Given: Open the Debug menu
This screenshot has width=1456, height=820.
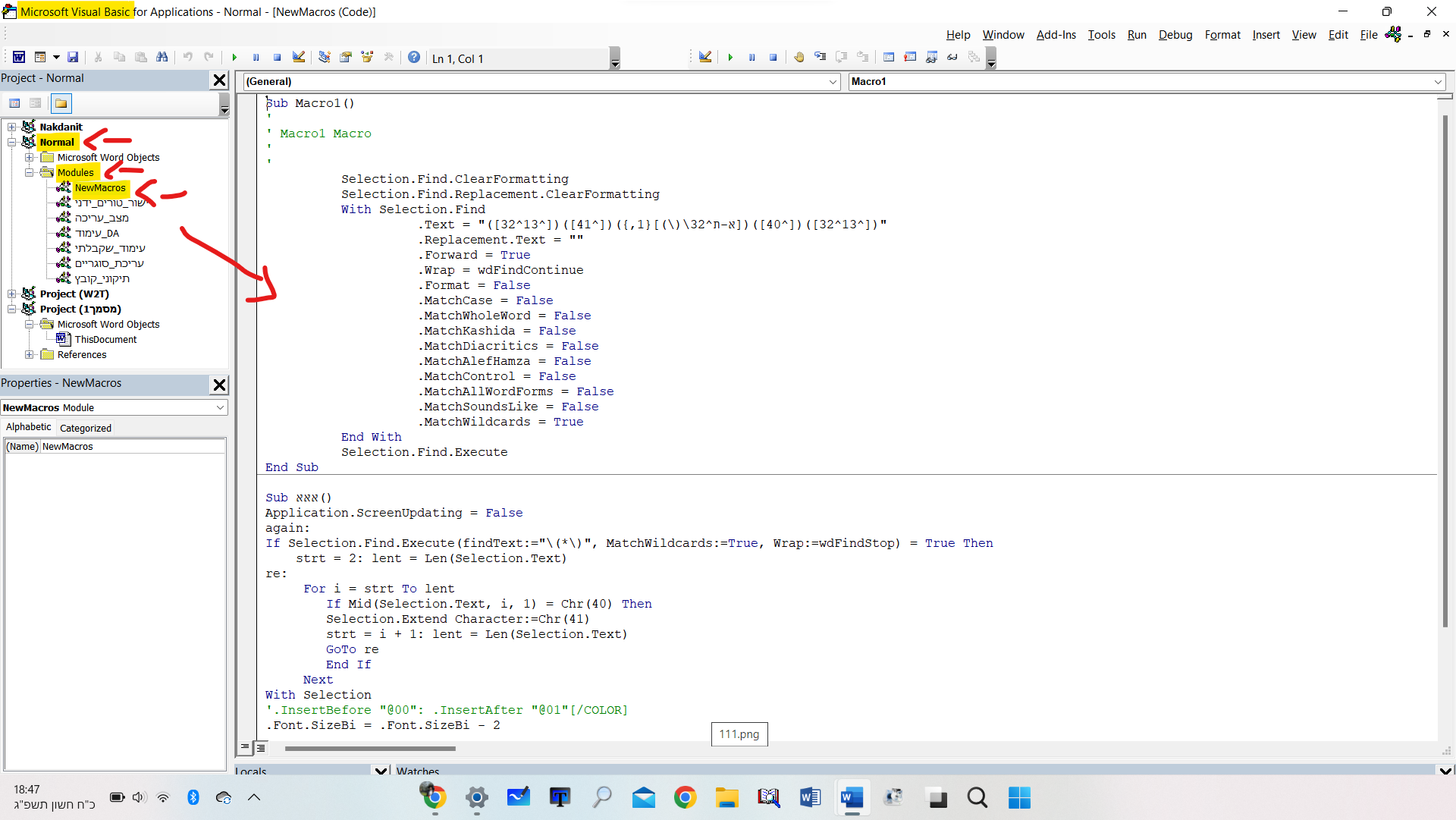Looking at the screenshot, I should (1175, 35).
